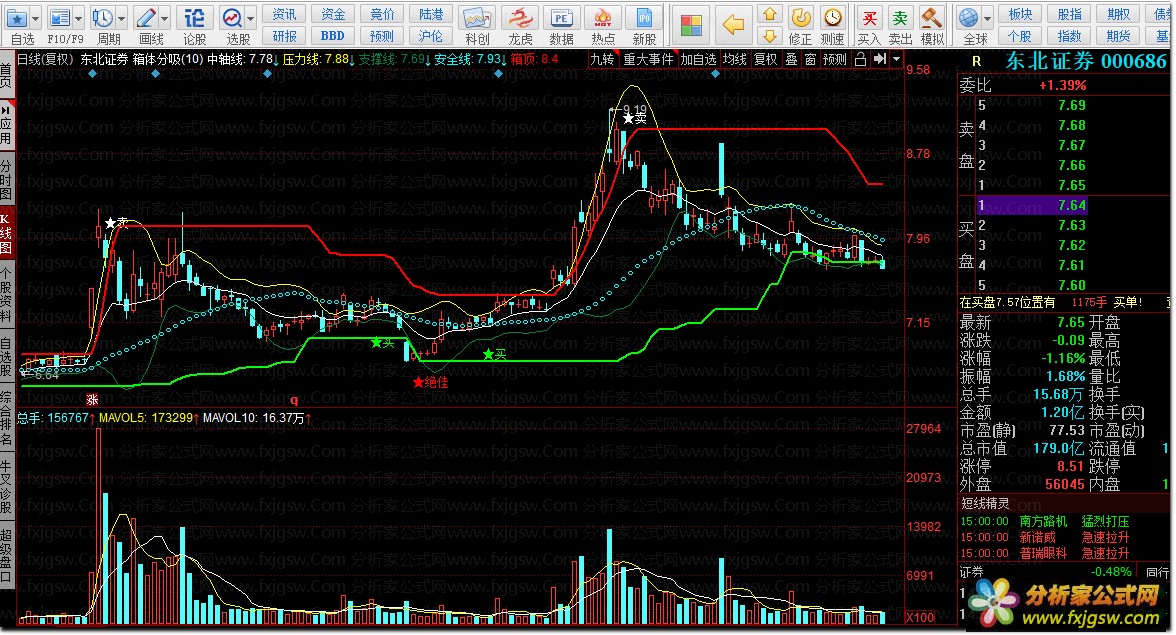Click the red 买入 buy icon
The height and width of the screenshot is (635, 1176).
[869, 18]
